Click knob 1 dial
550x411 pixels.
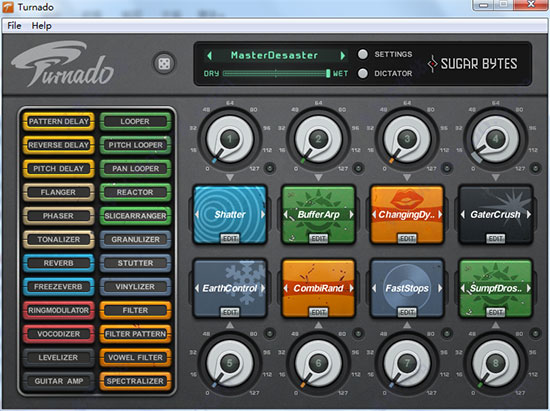click(230, 139)
